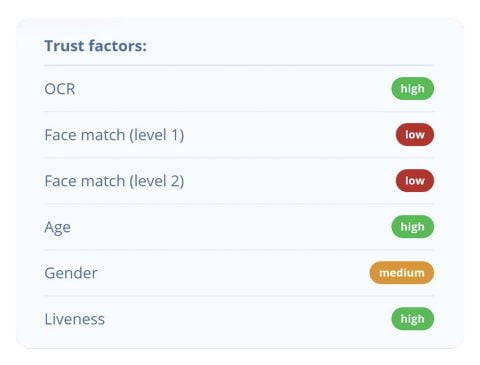Select the Liveness trust factor label

75,319
